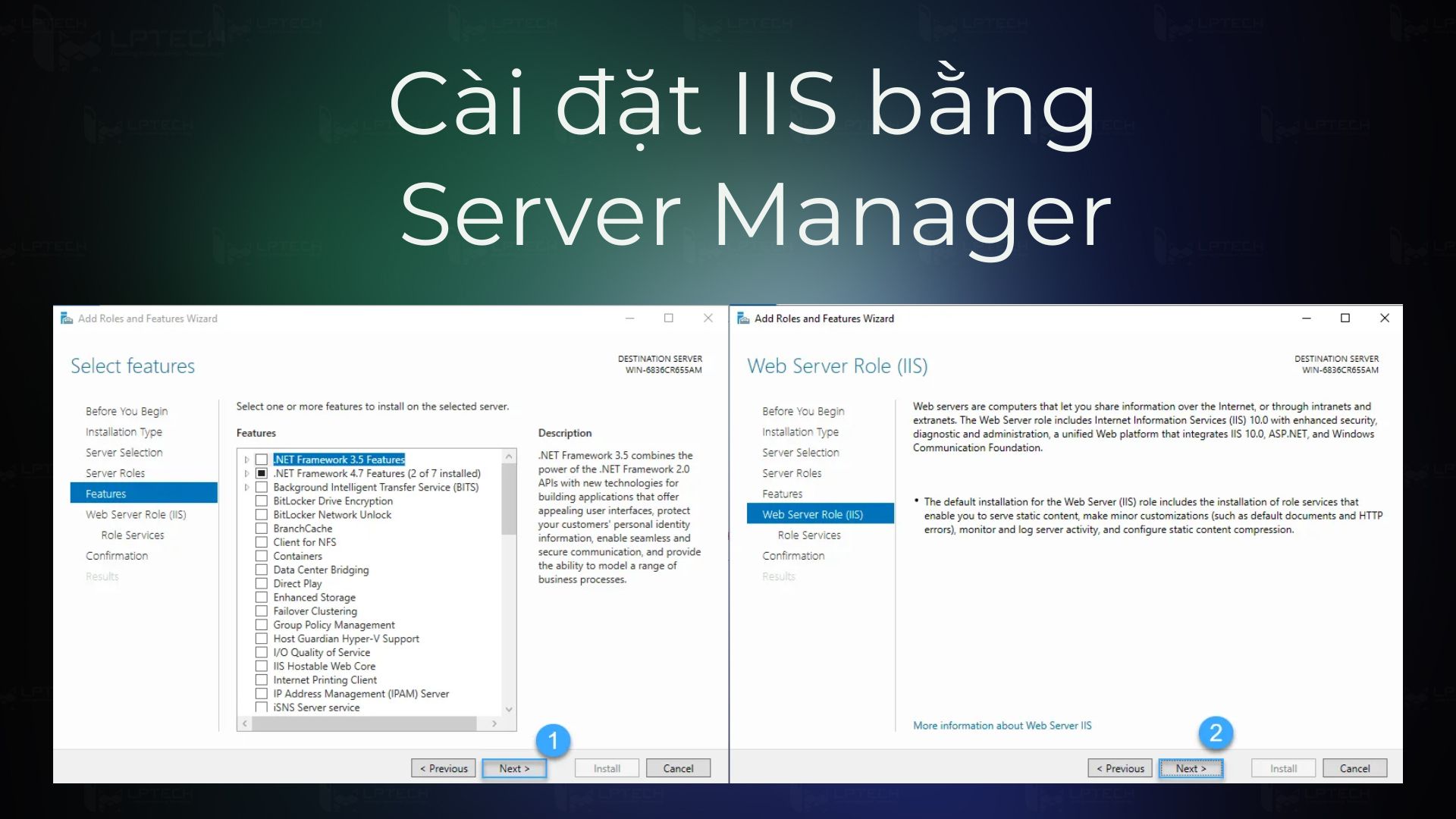
Task: Open Server Selection step in right wizard
Action: (x=801, y=452)
